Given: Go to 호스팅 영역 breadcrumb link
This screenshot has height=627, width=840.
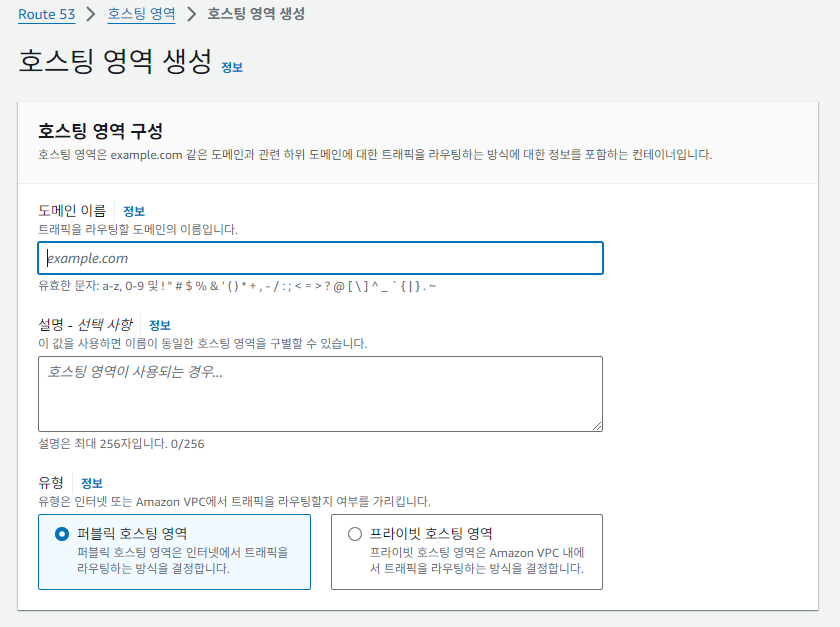Looking at the screenshot, I should coord(141,14).
